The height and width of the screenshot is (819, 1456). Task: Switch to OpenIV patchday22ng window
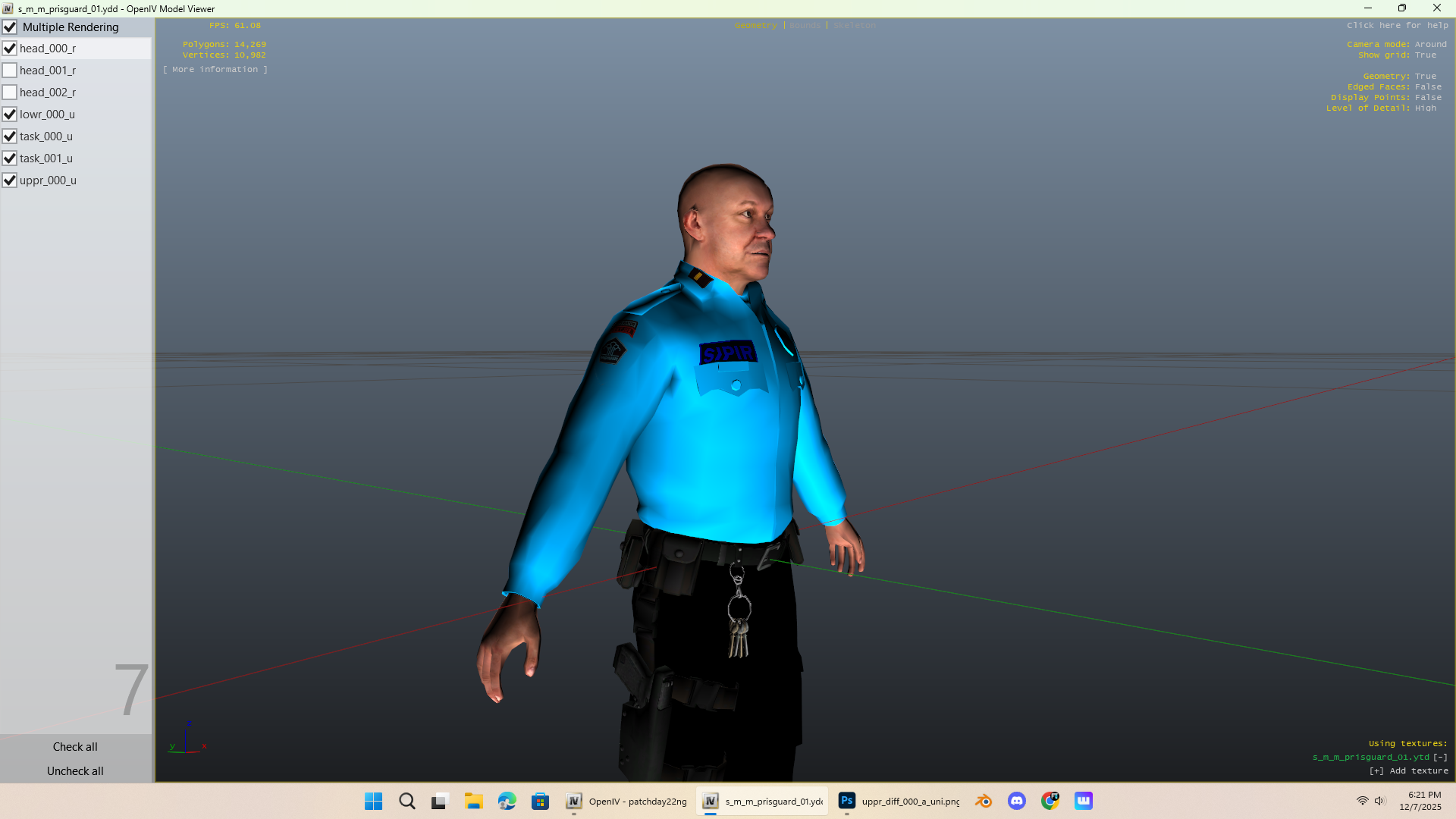[627, 801]
